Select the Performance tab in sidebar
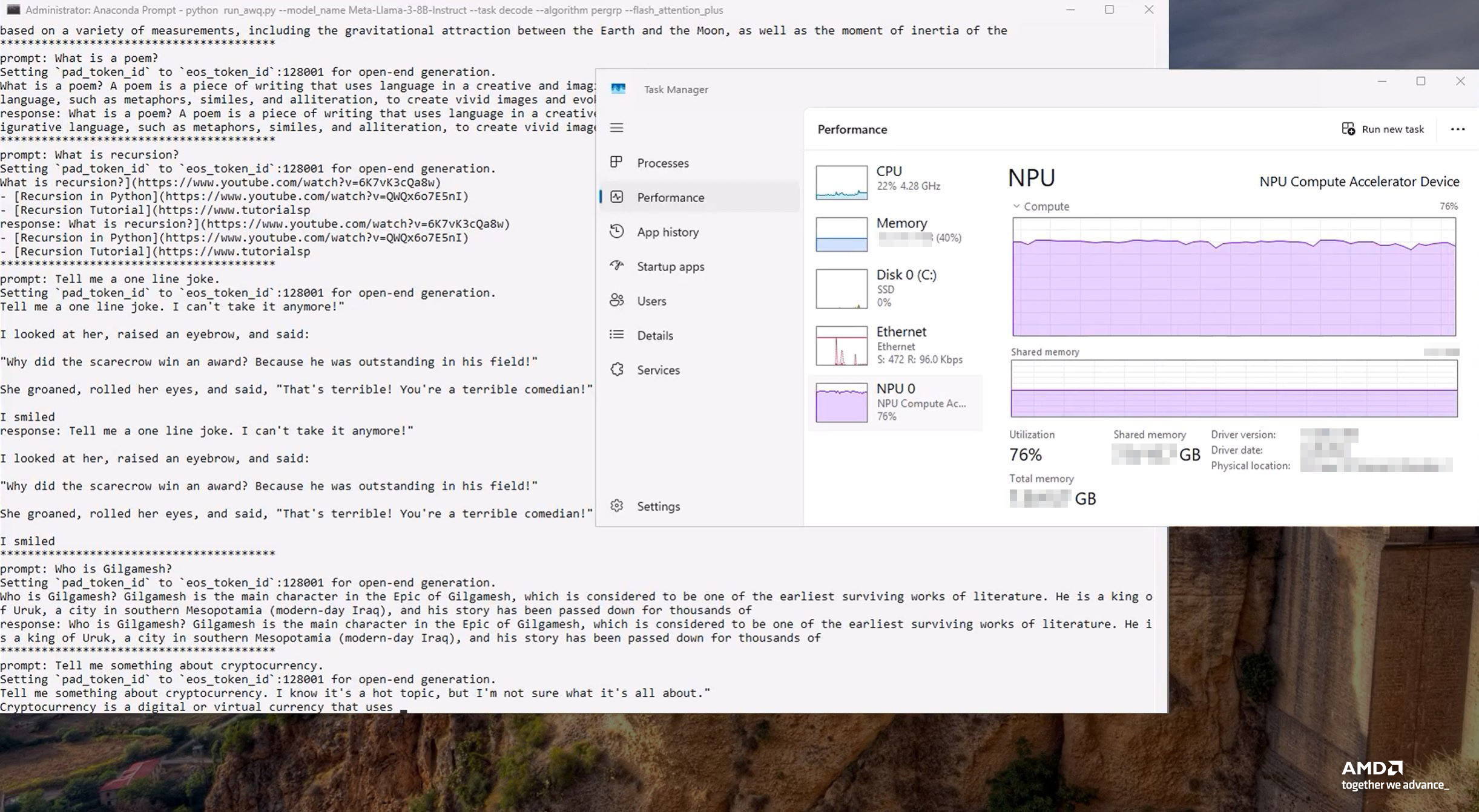 click(670, 197)
